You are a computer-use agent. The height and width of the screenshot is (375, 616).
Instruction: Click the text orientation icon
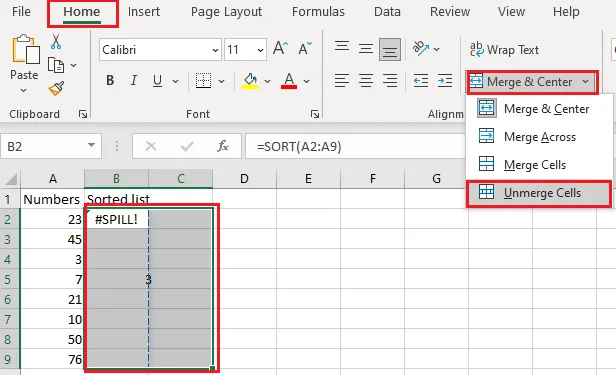421,49
